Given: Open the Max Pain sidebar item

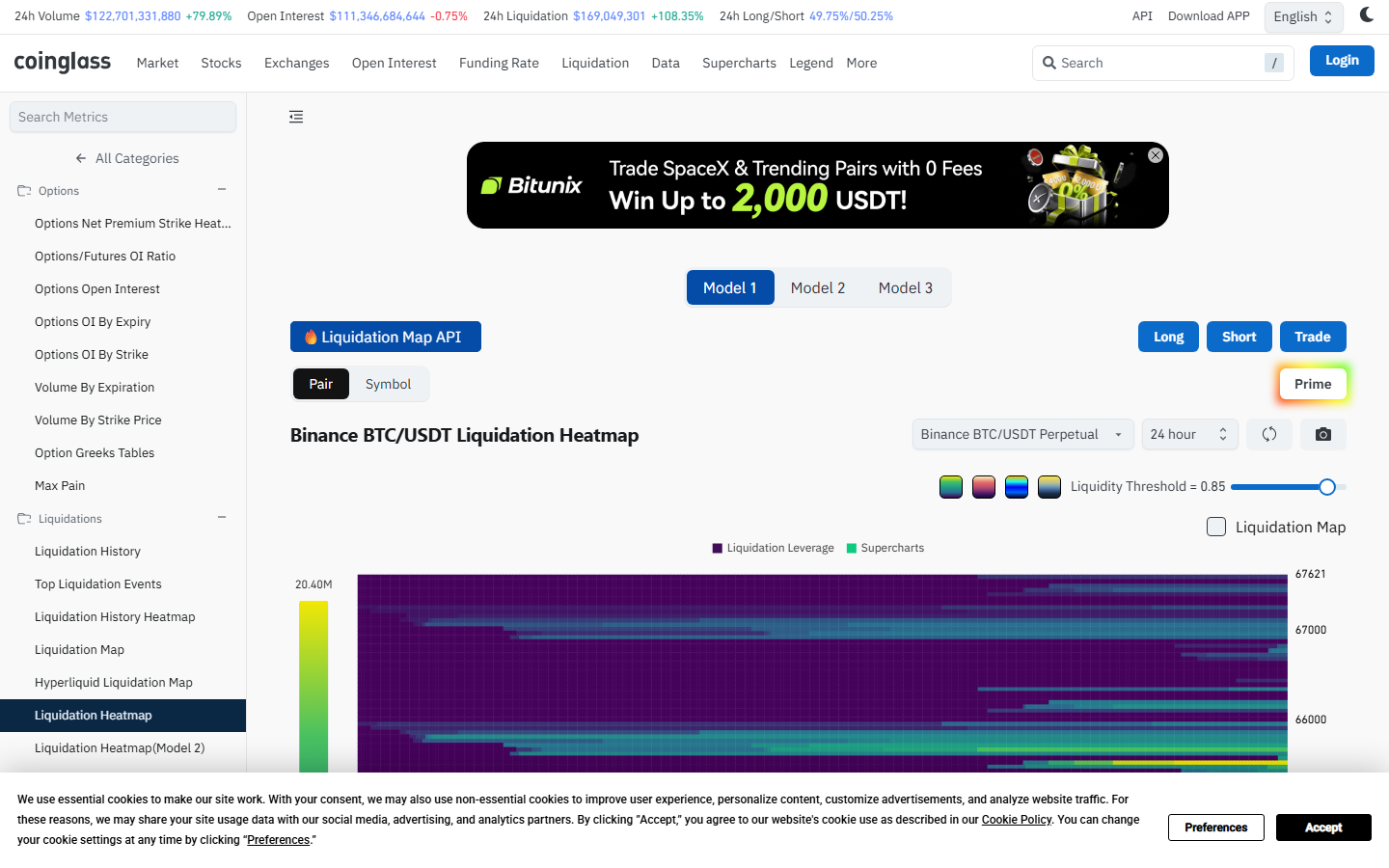Looking at the screenshot, I should click(60, 486).
